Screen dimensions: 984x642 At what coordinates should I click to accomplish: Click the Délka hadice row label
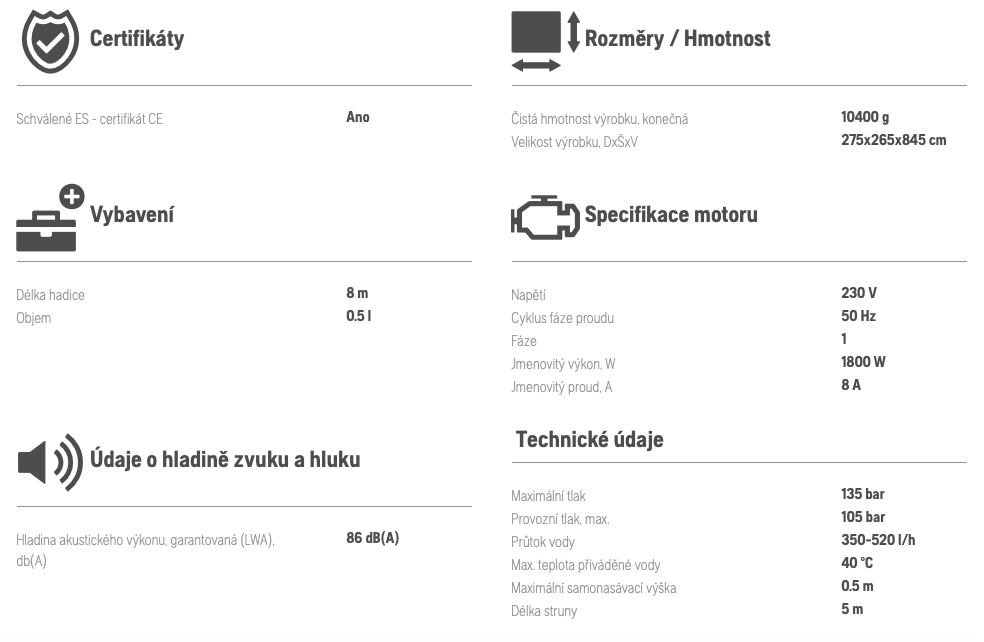[x=50, y=295]
